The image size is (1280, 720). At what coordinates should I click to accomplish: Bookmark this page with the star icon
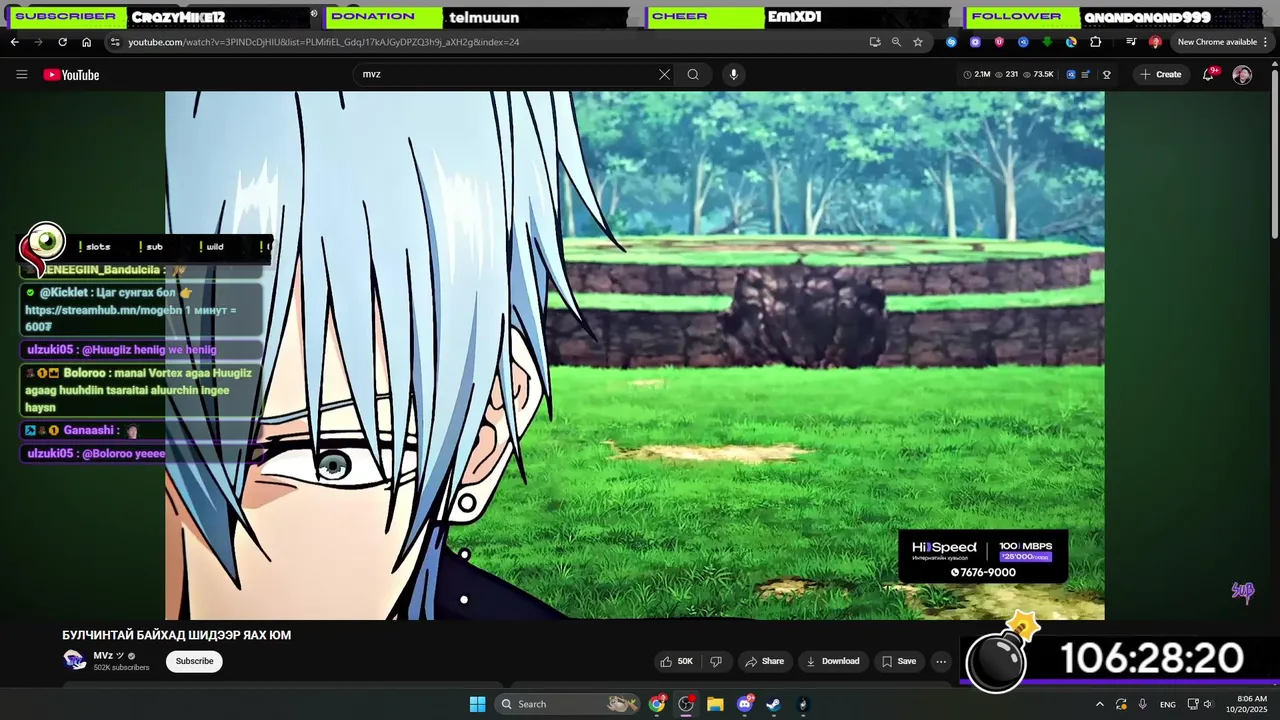pyautogui.click(x=918, y=42)
